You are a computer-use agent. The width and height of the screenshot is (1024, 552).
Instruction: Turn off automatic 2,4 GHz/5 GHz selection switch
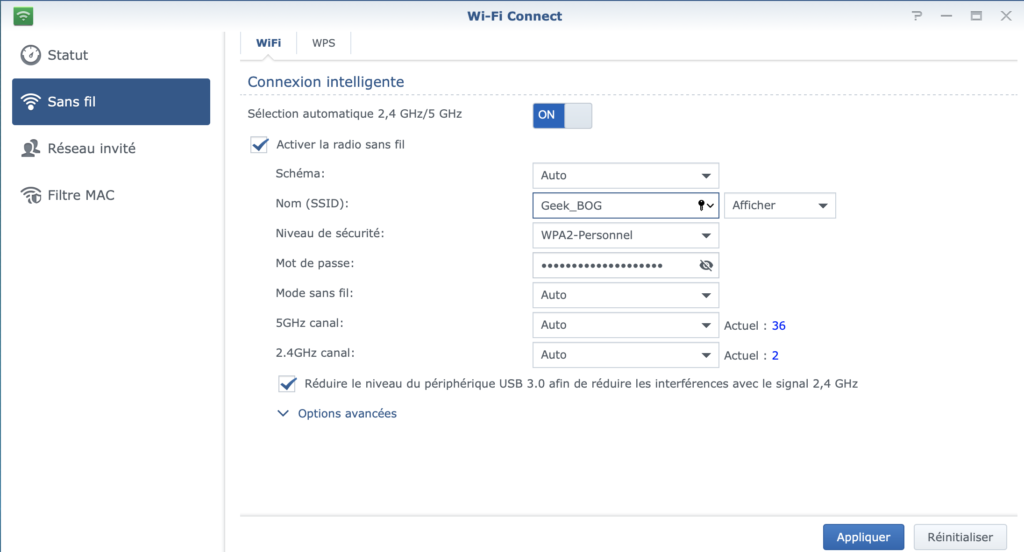[x=562, y=116]
